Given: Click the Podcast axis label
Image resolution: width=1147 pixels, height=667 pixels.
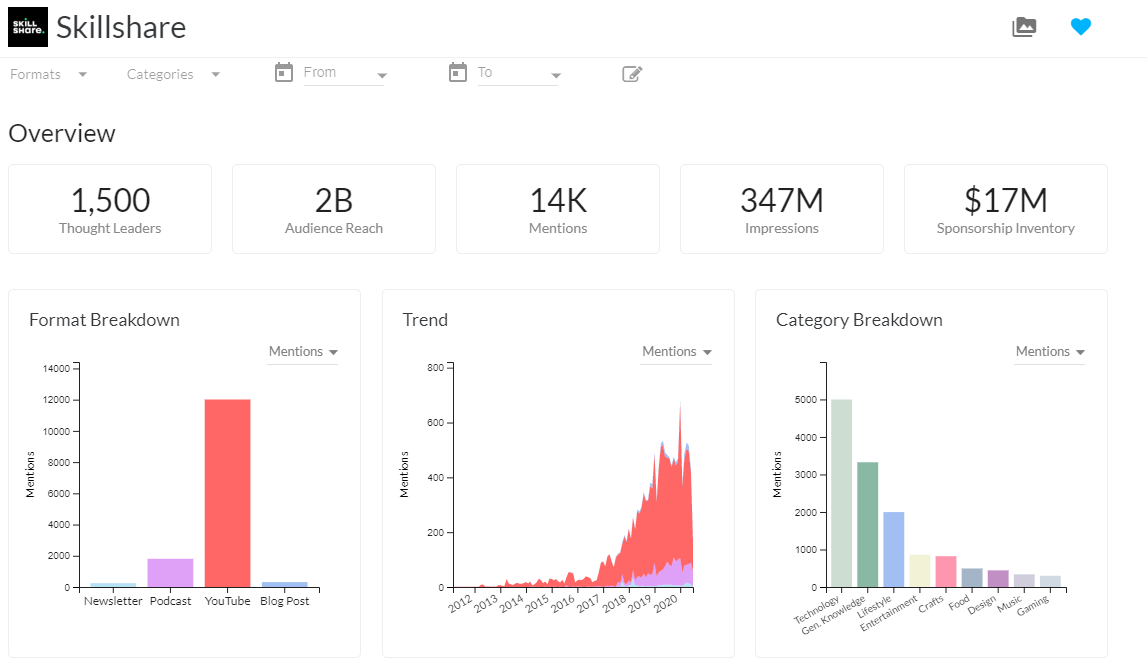Looking at the screenshot, I should (x=170, y=601).
